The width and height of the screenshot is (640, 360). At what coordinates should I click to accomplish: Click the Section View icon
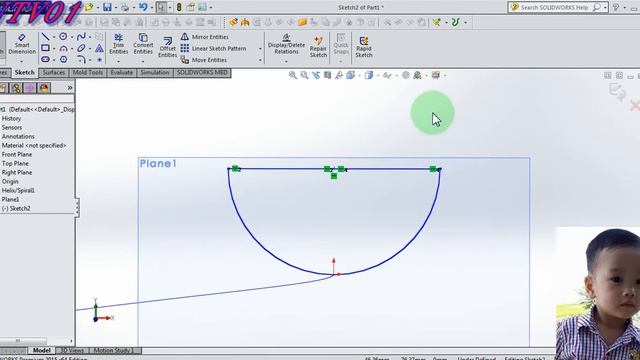[x=327, y=75]
